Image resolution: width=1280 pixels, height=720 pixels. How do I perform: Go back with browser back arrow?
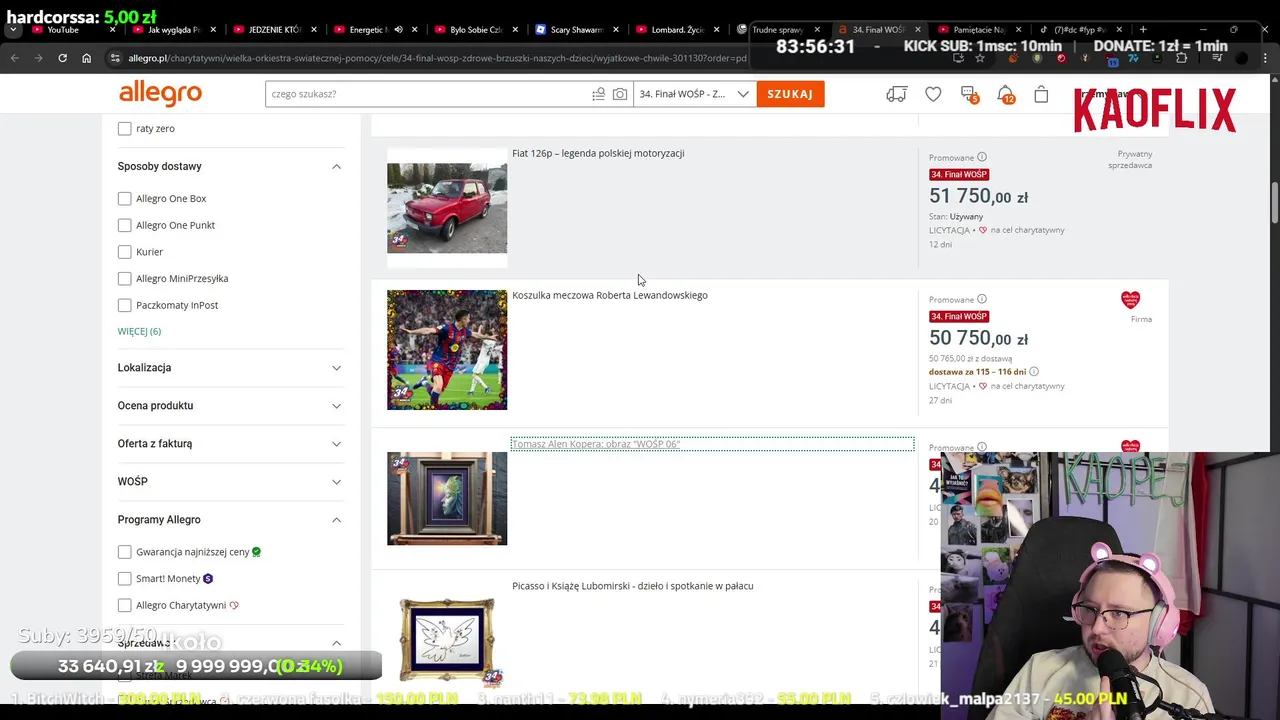pos(14,58)
